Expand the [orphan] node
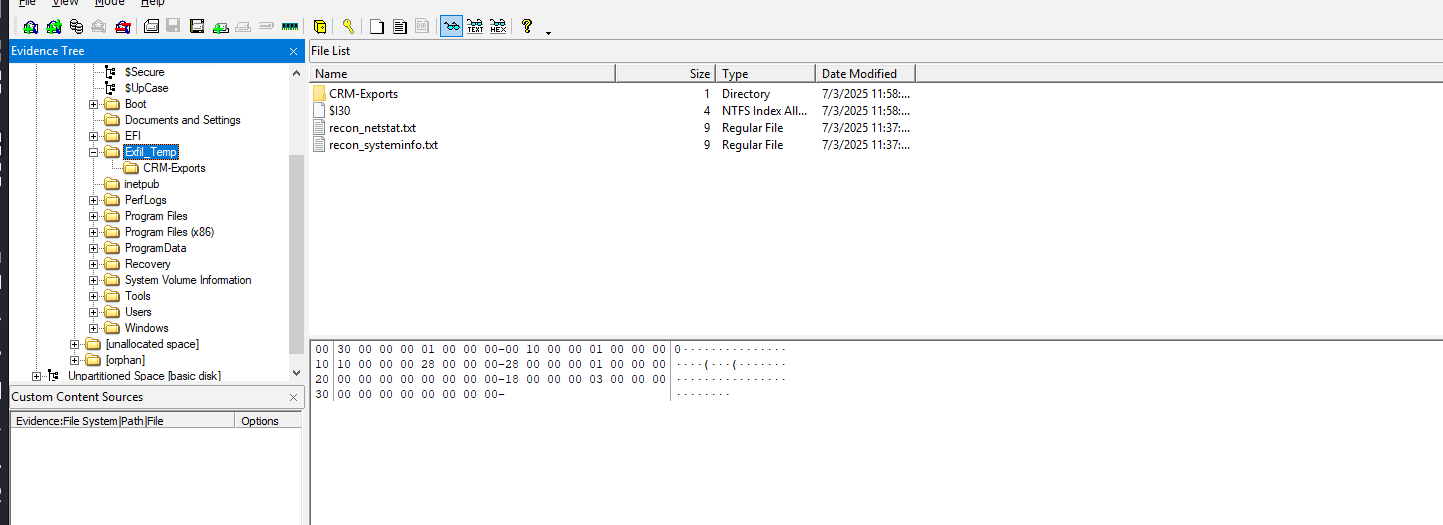The height and width of the screenshot is (525, 1443). 75,360
